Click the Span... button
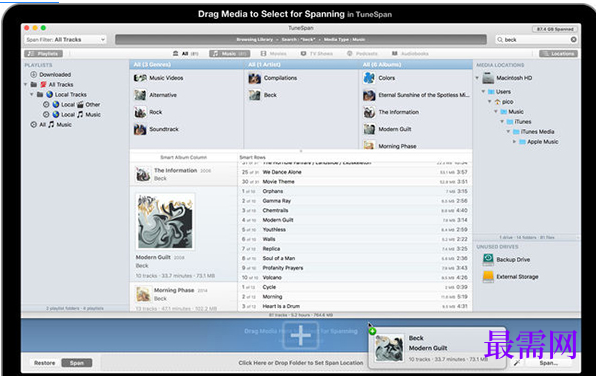This screenshot has width=596, height=376. [548, 363]
